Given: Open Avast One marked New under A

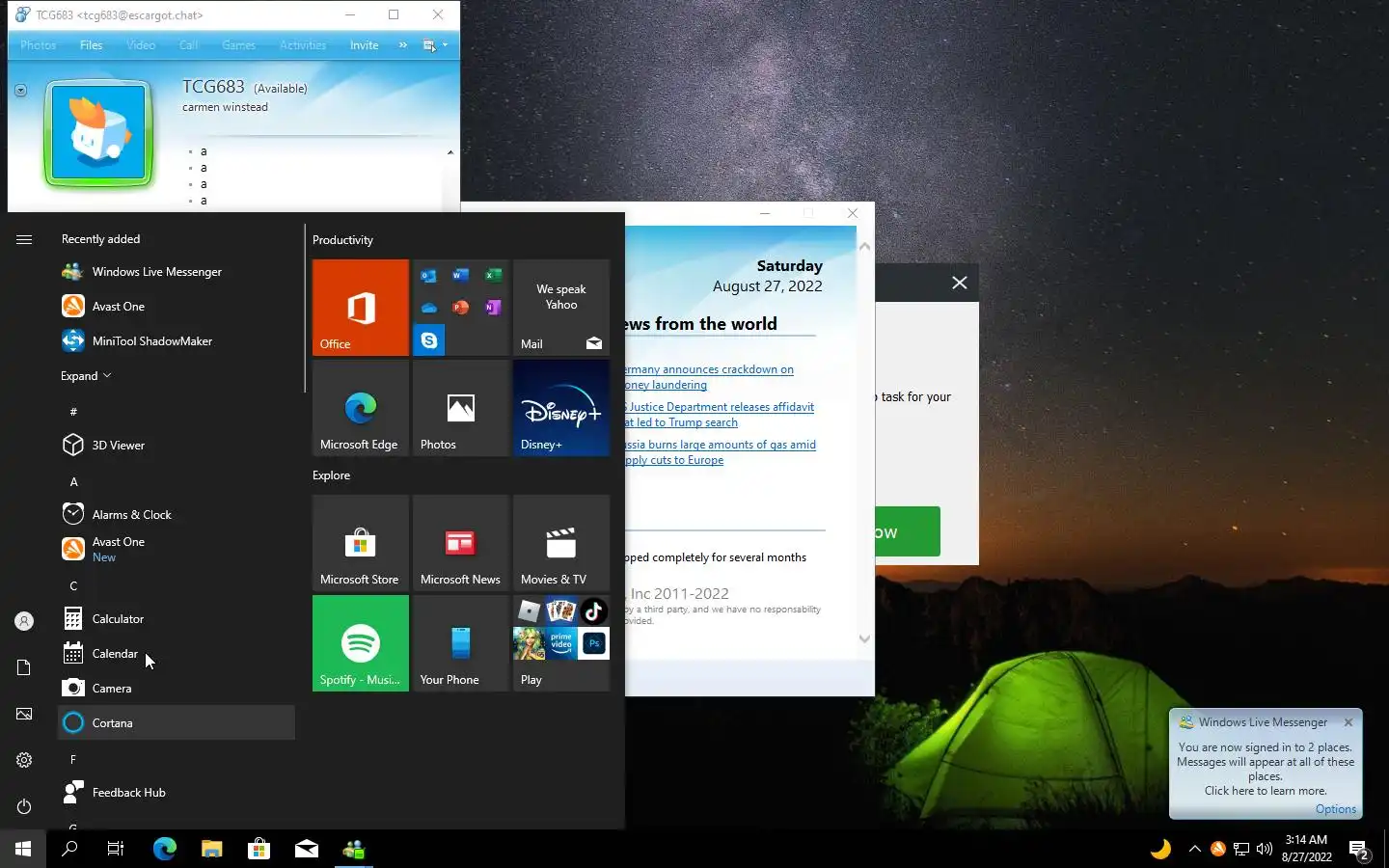Looking at the screenshot, I should pyautogui.click(x=177, y=550).
